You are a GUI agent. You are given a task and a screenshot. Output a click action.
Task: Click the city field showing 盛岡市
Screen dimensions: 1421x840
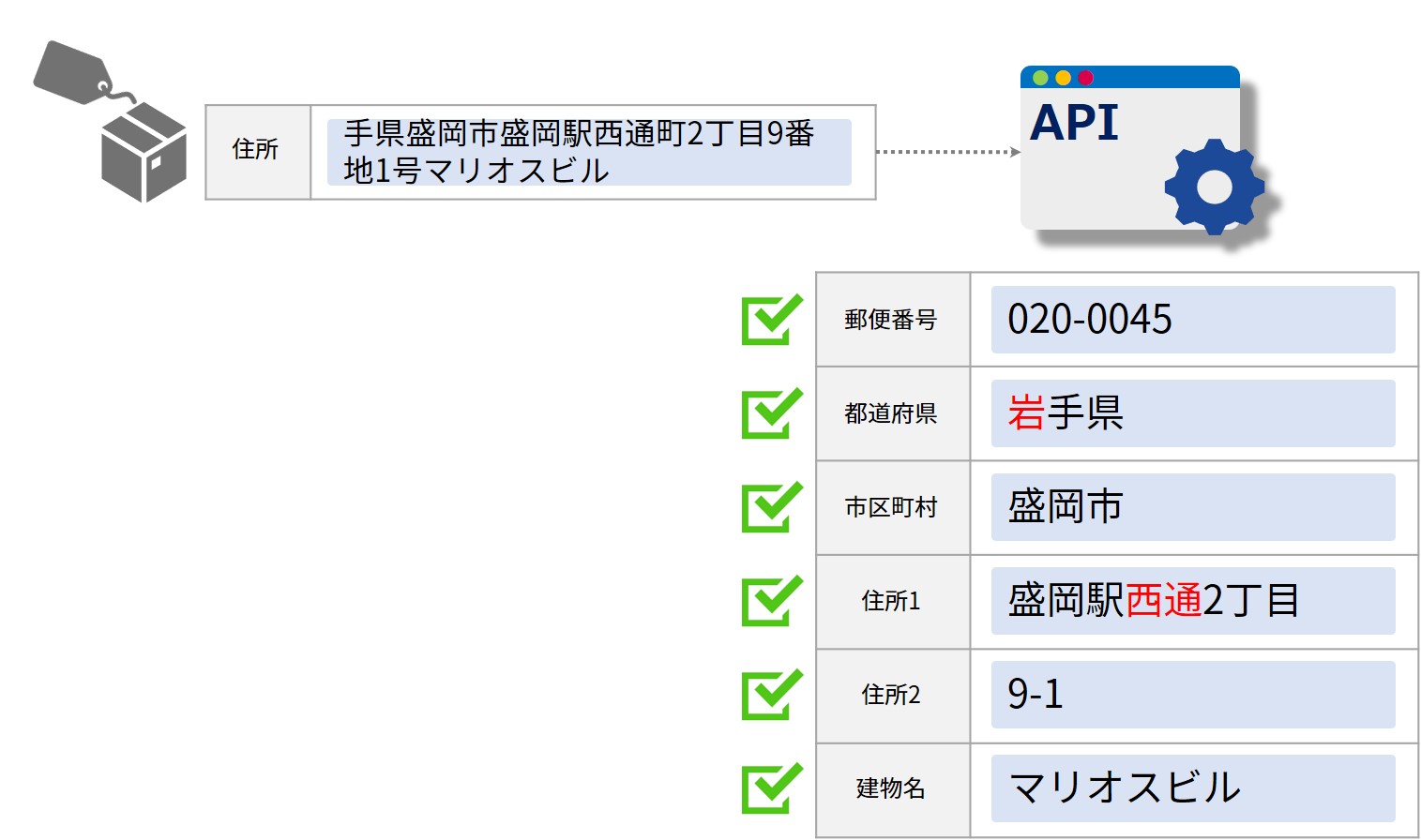(x=1193, y=507)
